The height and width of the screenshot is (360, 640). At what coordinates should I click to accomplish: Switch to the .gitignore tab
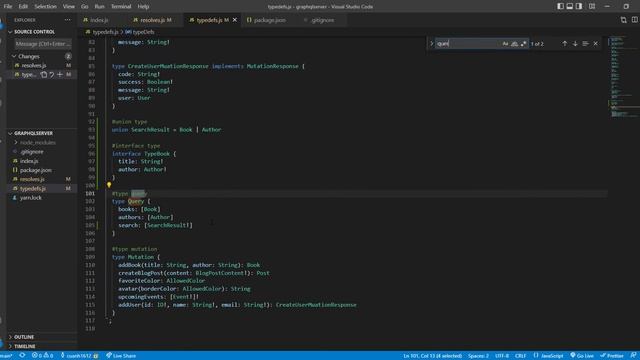click(322, 20)
